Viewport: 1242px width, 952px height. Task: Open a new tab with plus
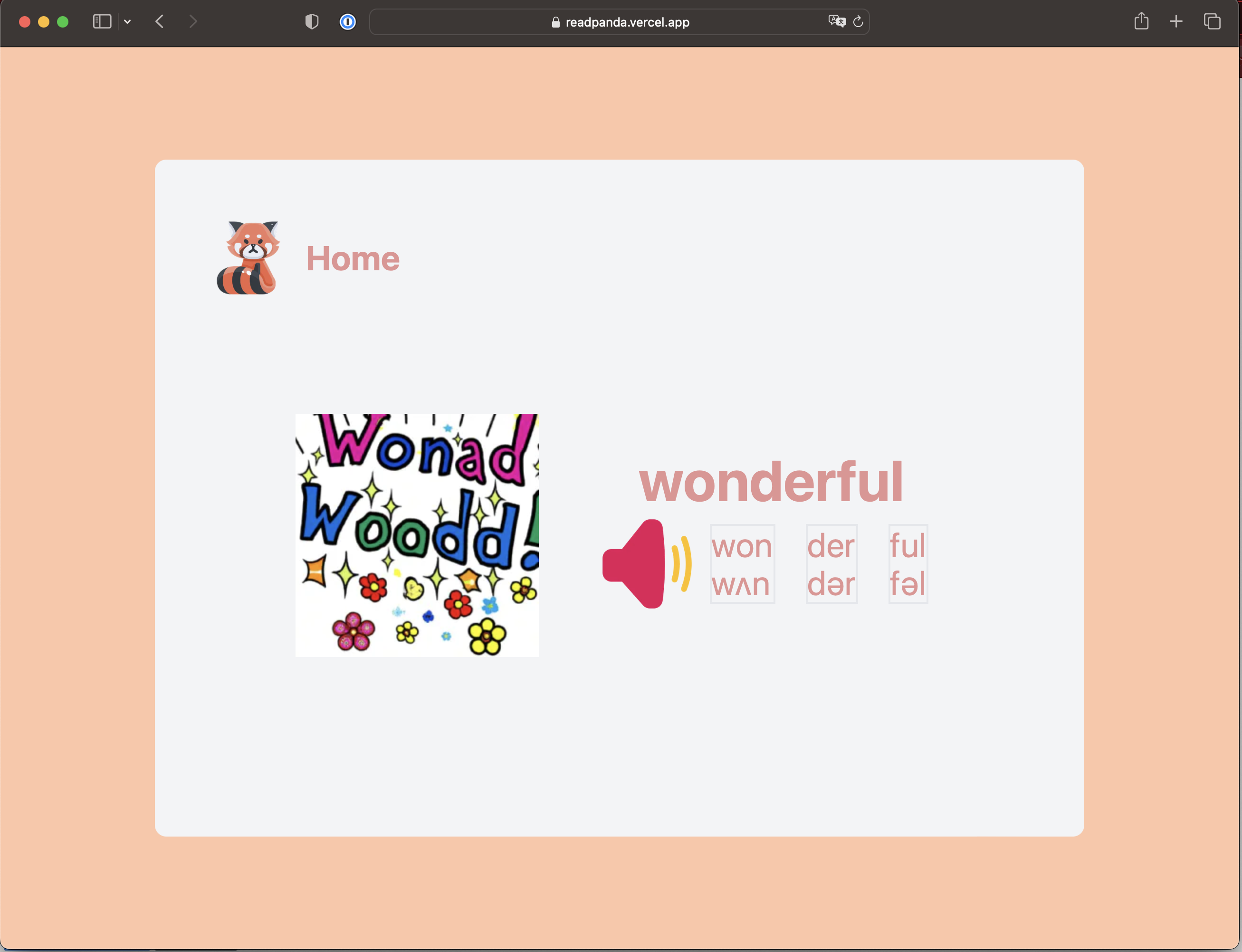click(x=1176, y=21)
